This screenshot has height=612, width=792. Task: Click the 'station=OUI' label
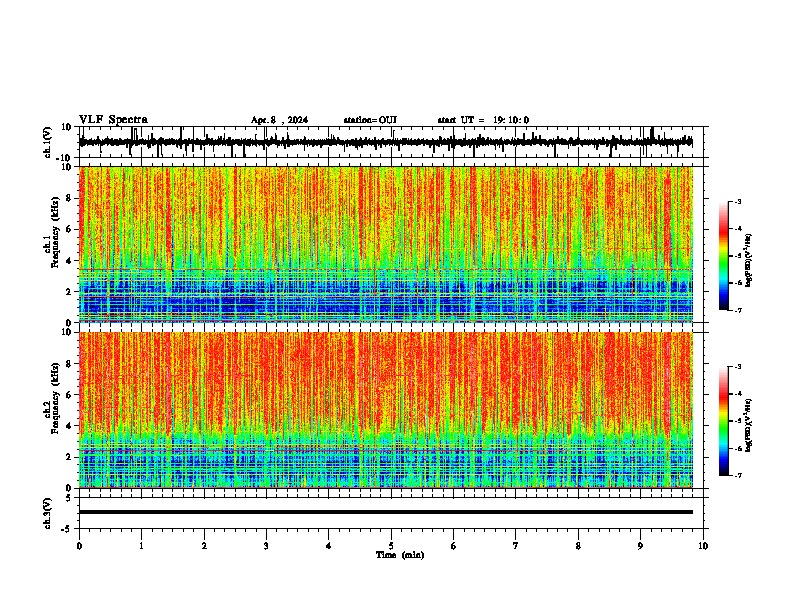tap(370, 120)
